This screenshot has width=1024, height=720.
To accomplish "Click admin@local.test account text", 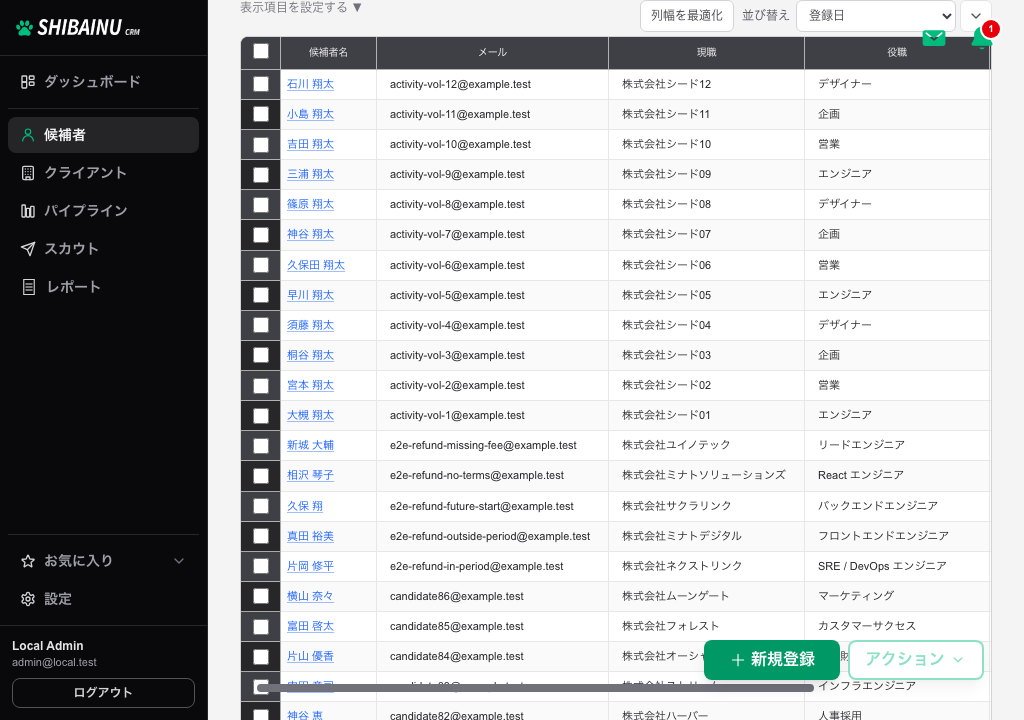I will pyautogui.click(x=54, y=663).
